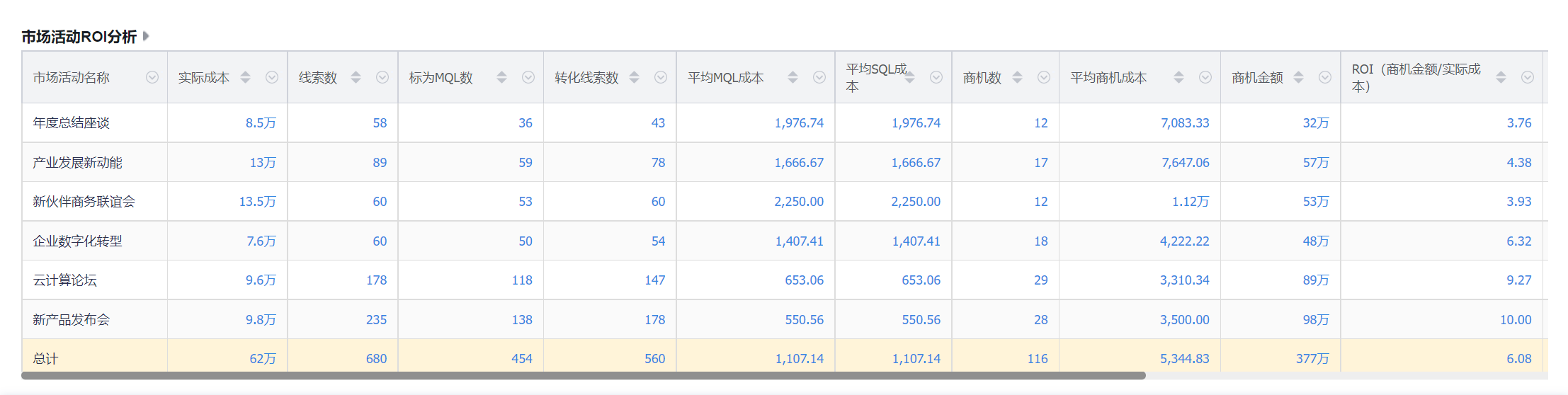This screenshot has height=395, width=1568.
Task: Sort the 转化线索数 column
Action: 635,77
